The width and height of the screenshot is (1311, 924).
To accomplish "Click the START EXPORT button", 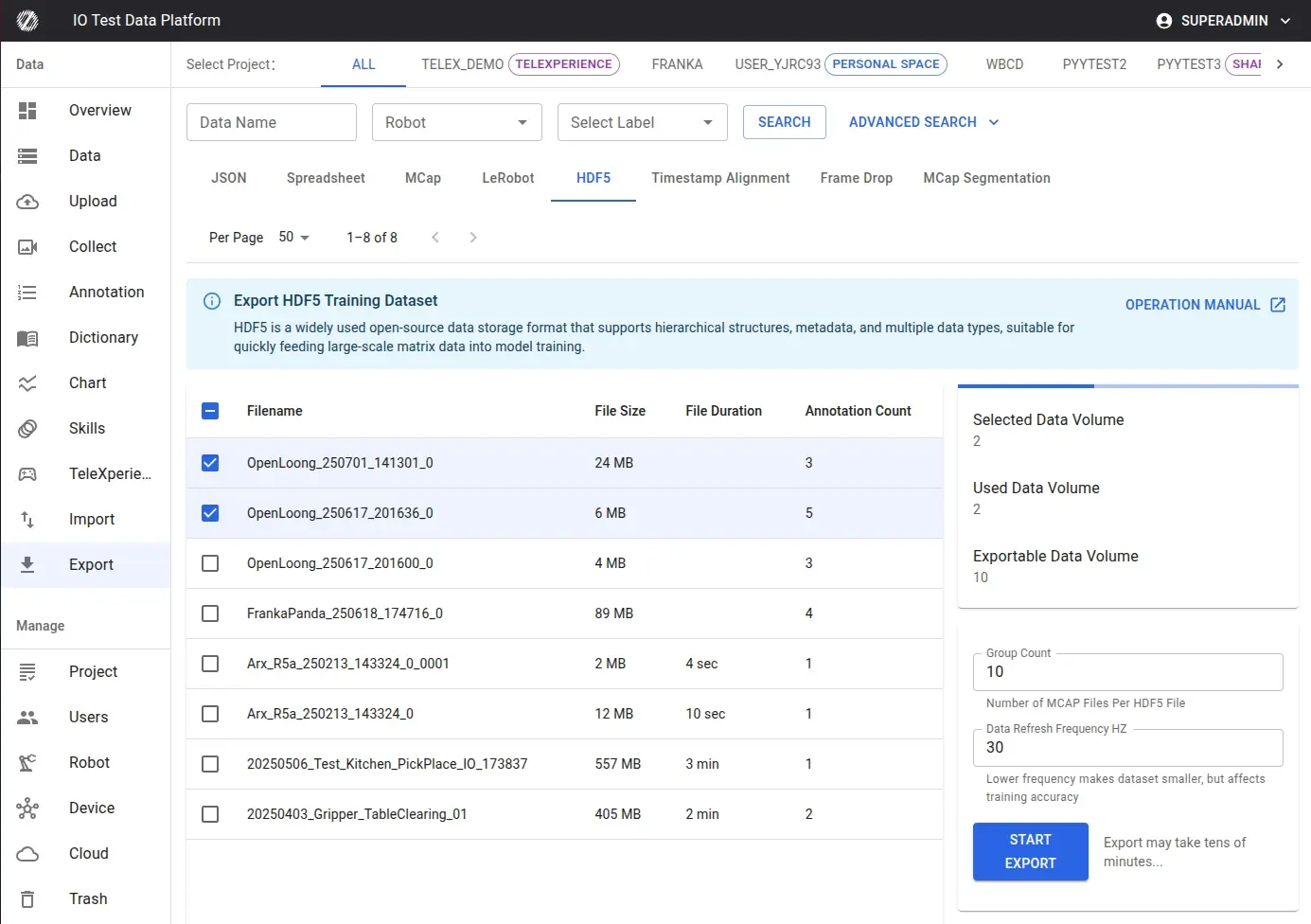I will coord(1031,852).
